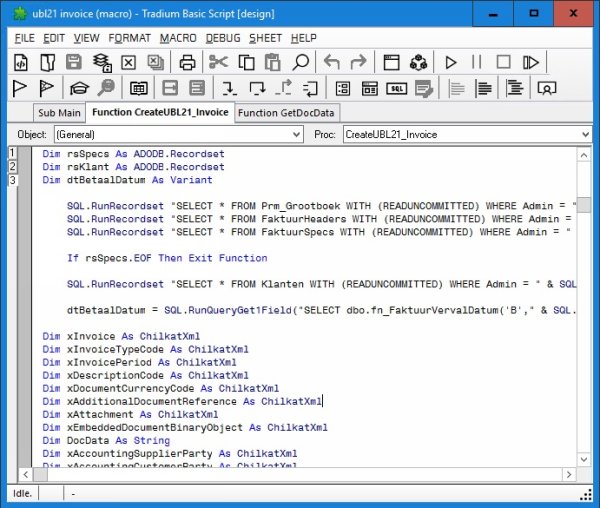
Task: Click sheet number 1 in margin
Action: 12,153
